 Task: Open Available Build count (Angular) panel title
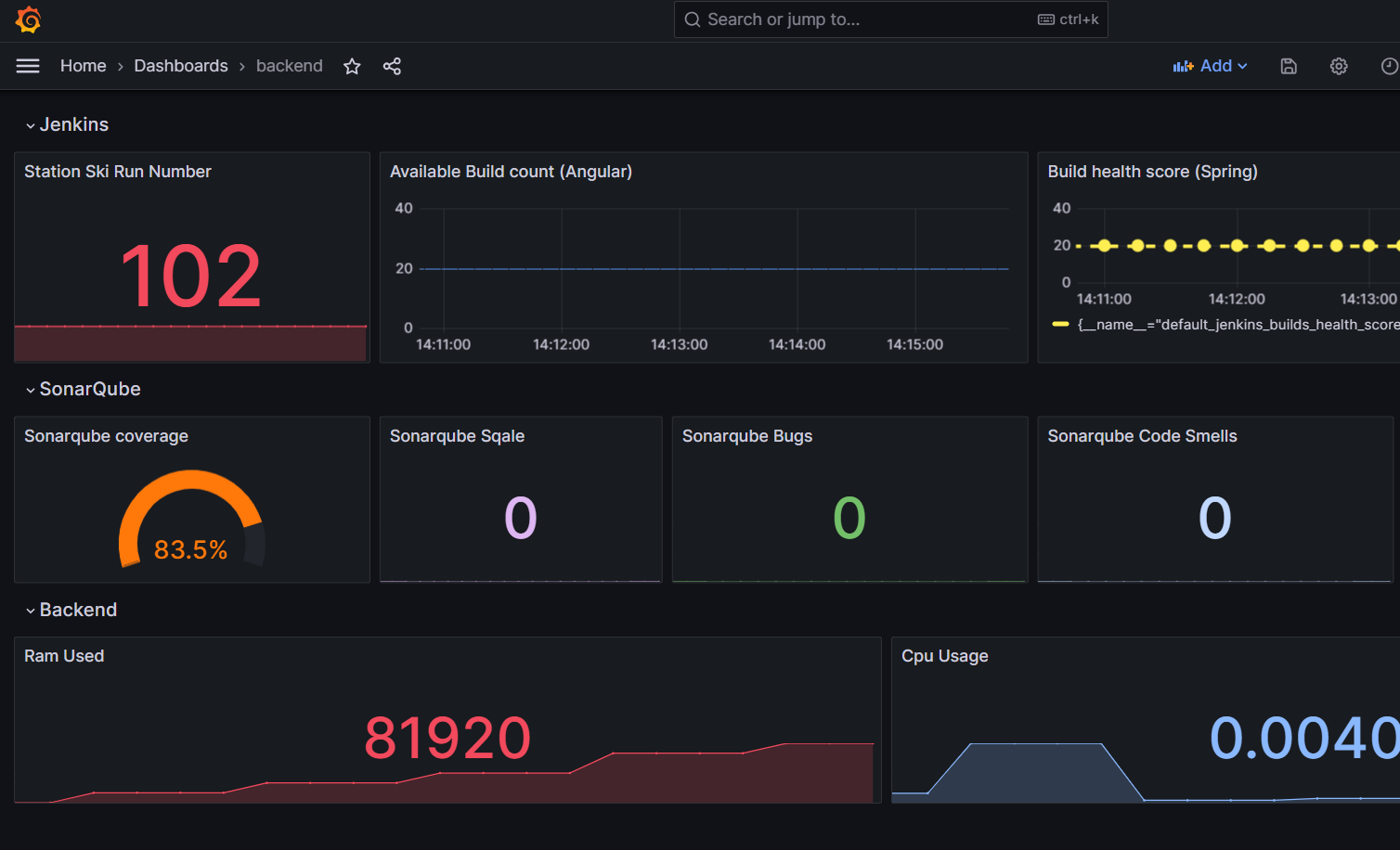(511, 172)
